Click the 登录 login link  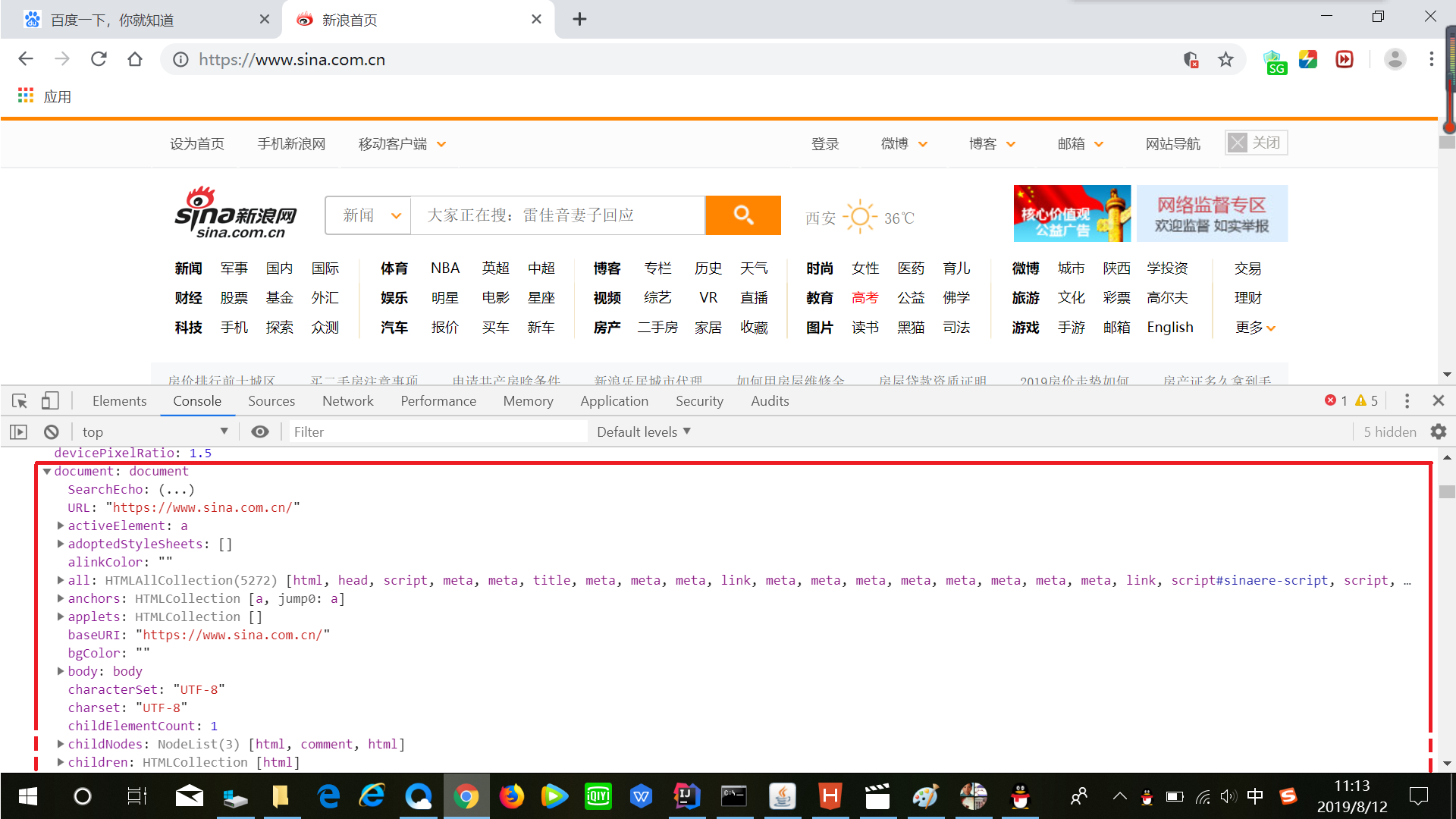[825, 144]
